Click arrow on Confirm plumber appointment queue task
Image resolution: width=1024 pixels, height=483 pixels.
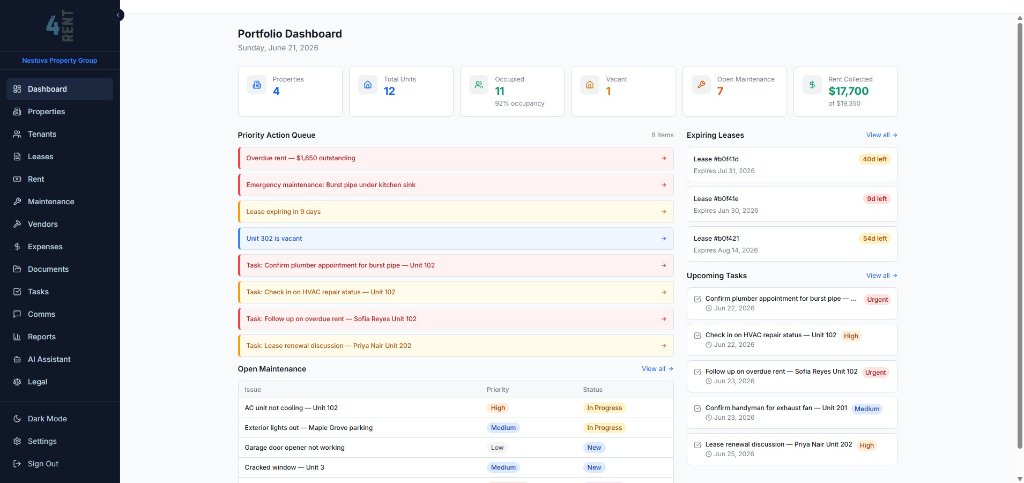664,266
